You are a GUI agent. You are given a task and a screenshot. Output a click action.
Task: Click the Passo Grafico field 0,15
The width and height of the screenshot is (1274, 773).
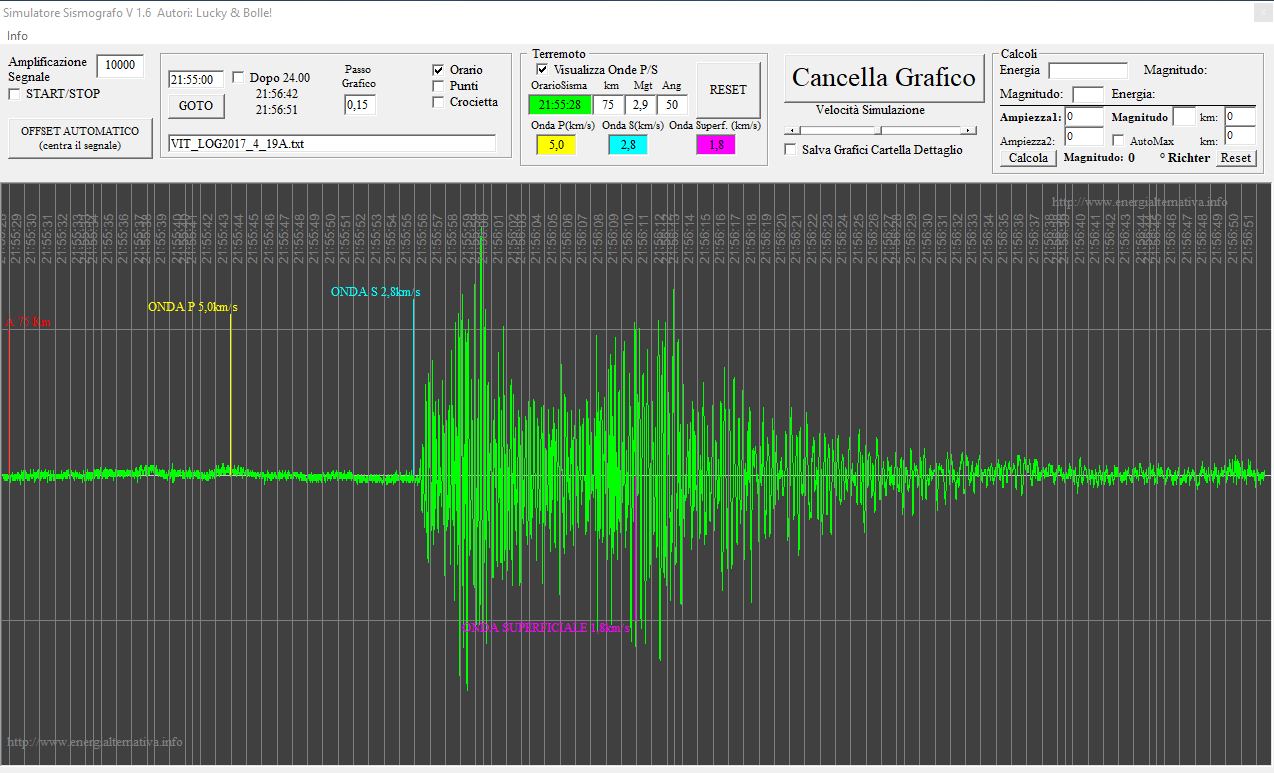pos(360,105)
